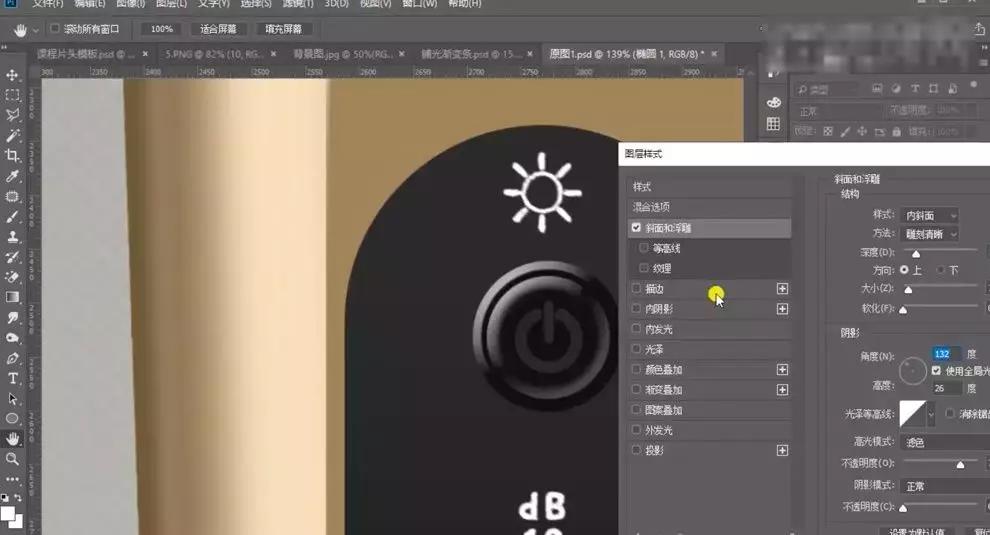Filter layers by type layers icon

tap(914, 89)
